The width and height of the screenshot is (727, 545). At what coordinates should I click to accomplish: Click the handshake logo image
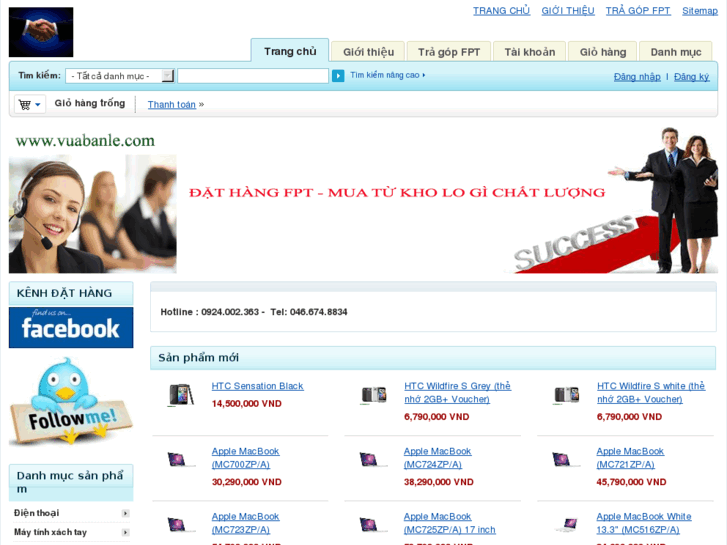coord(41,32)
